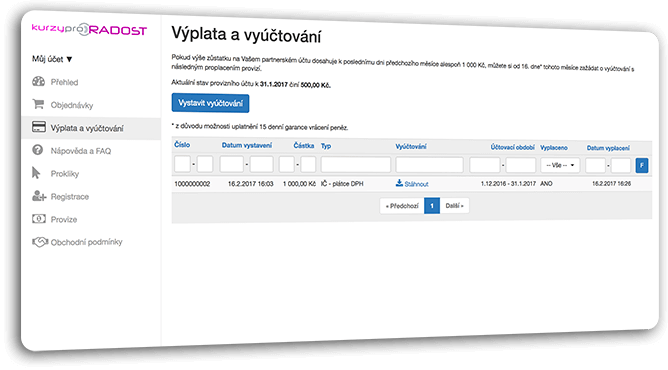Image resolution: width=668 pixels, height=370 pixels.
Task: Open Prokliky section
Action: (65, 174)
